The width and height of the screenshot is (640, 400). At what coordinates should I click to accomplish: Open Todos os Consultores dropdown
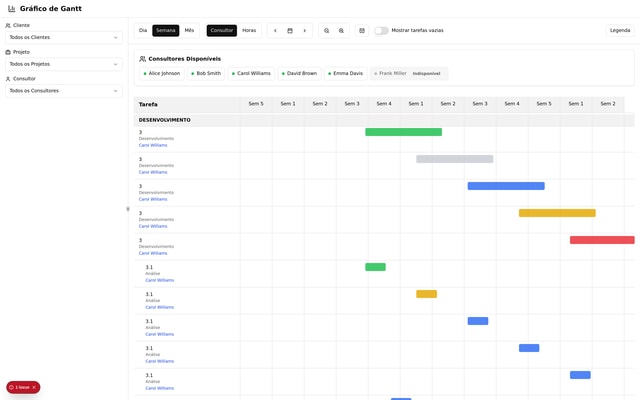pos(64,91)
